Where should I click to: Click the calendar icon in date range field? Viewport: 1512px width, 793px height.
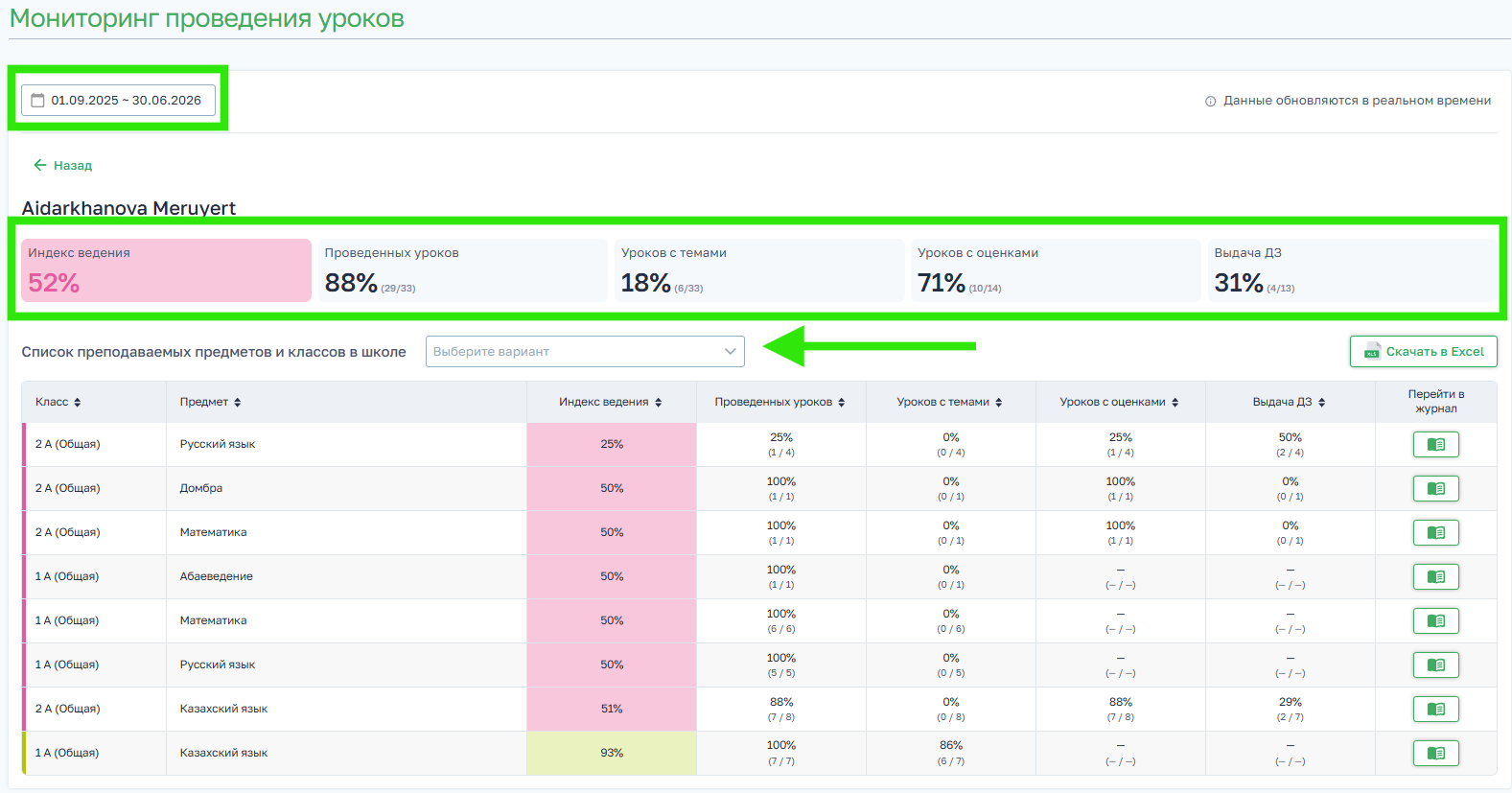click(38, 101)
